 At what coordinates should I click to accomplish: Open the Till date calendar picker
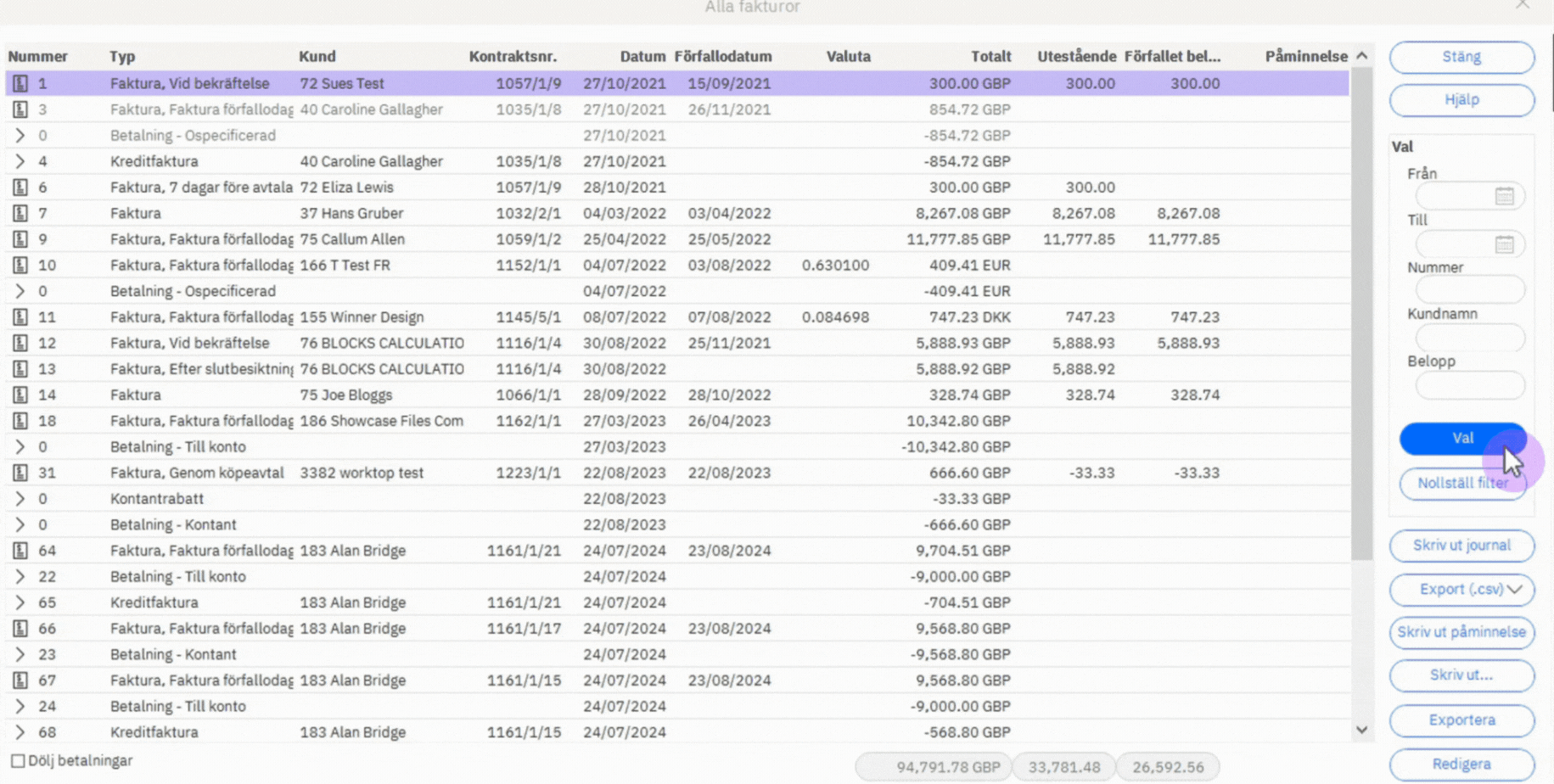pos(1503,244)
